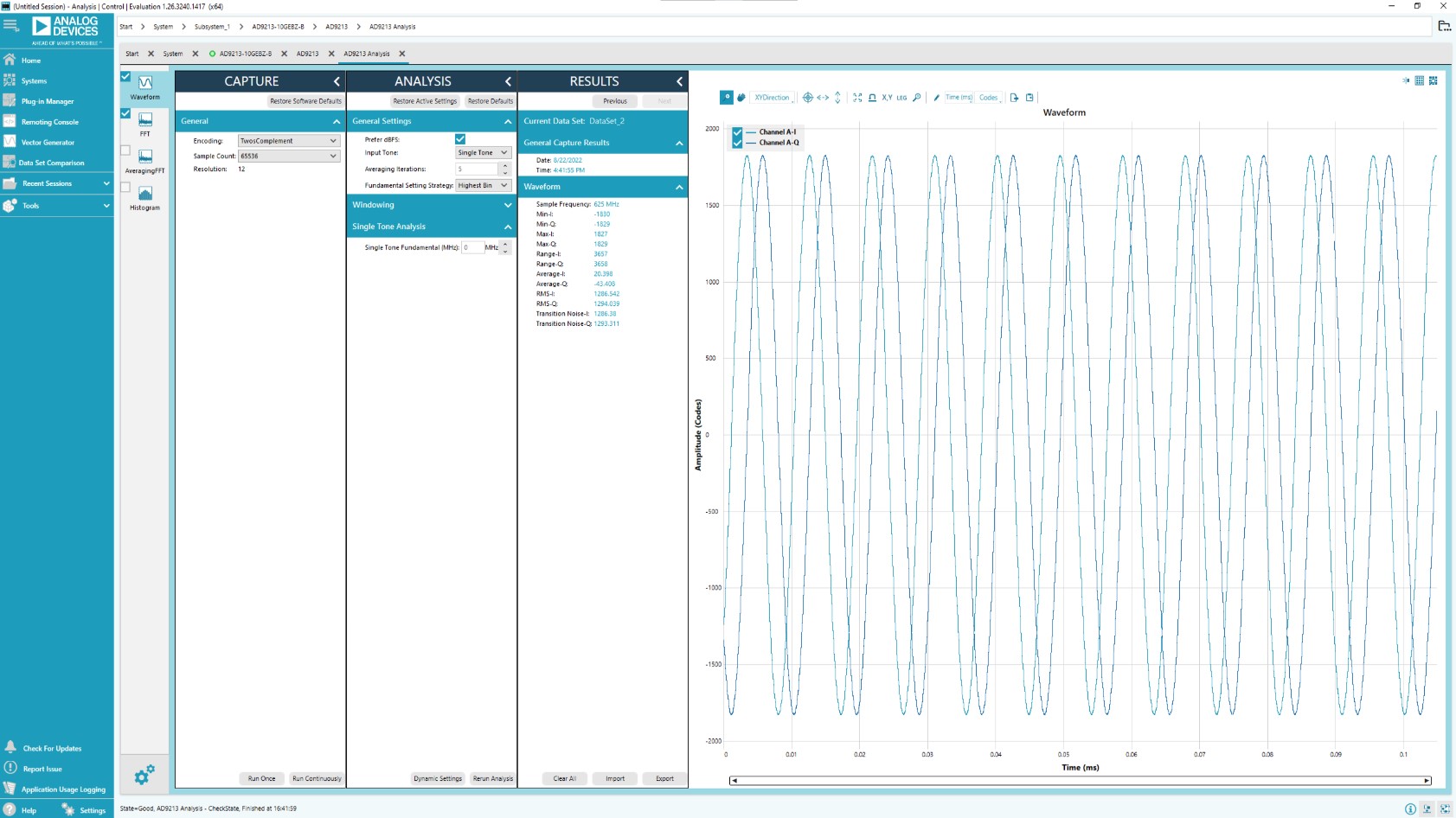The height and width of the screenshot is (818, 1456).
Task: Enable the Prefer dBFS checkbox
Action: (x=461, y=137)
